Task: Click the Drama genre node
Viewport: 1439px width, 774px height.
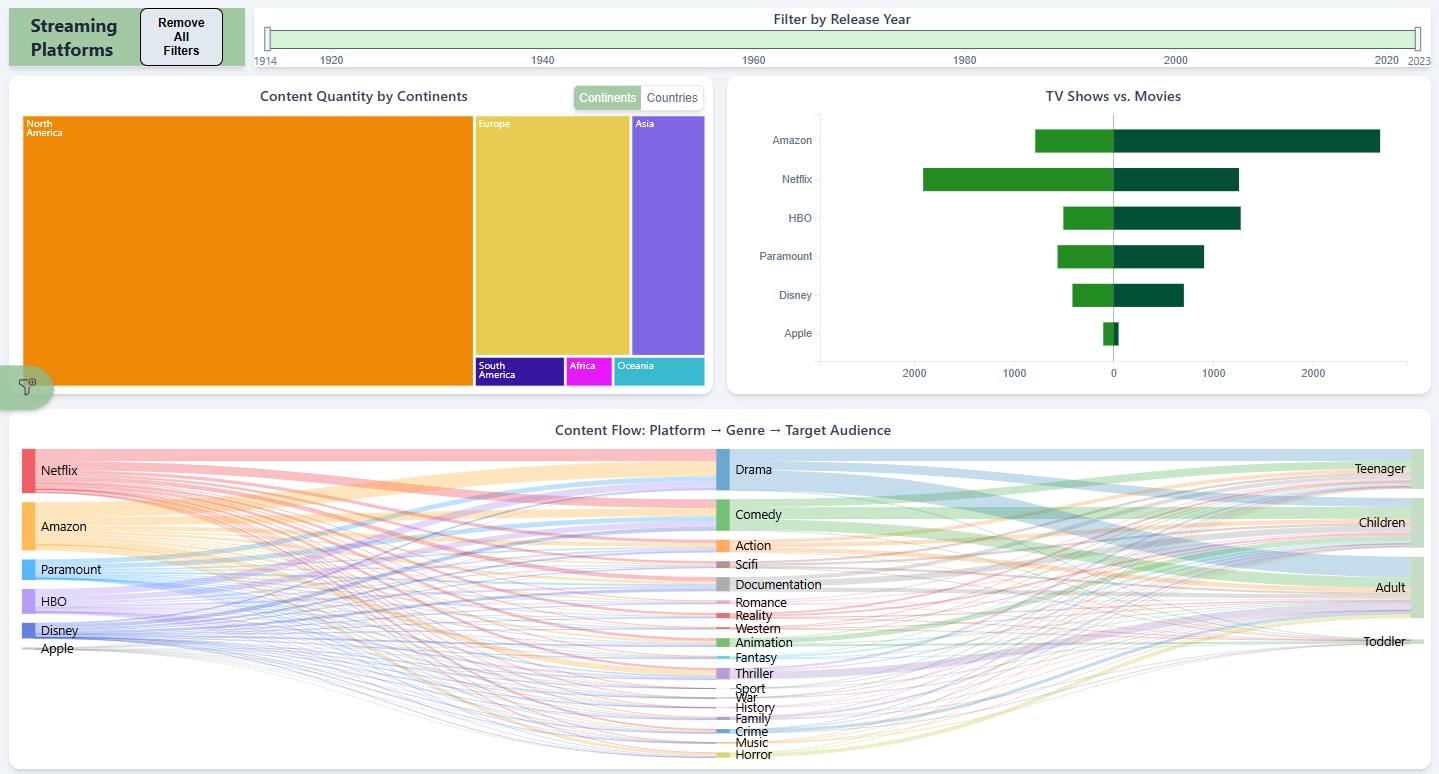Action: (x=723, y=470)
